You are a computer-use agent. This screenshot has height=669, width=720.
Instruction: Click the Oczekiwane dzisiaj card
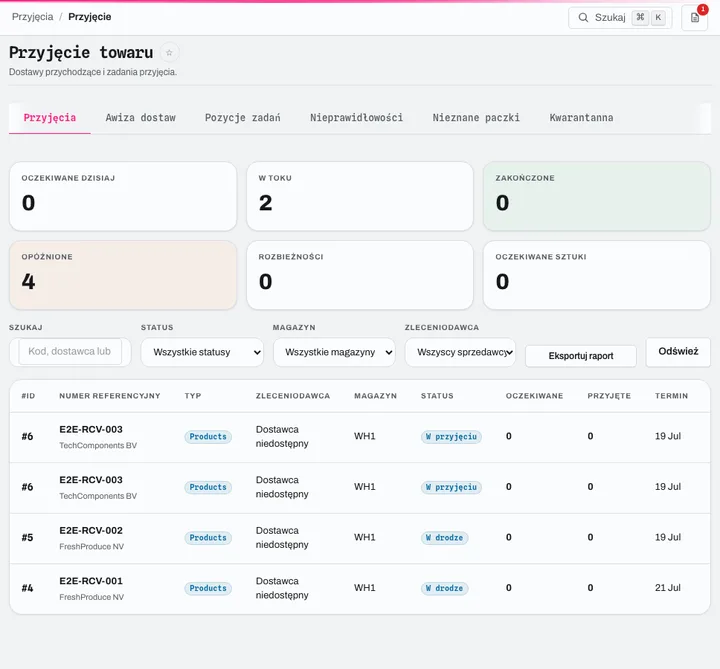click(x=123, y=196)
